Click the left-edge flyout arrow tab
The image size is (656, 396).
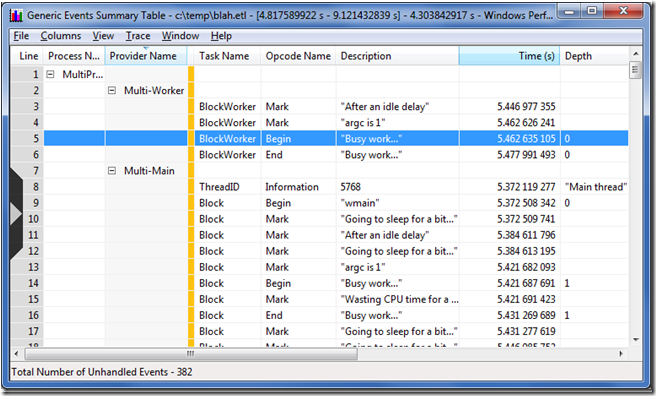(x=16, y=213)
